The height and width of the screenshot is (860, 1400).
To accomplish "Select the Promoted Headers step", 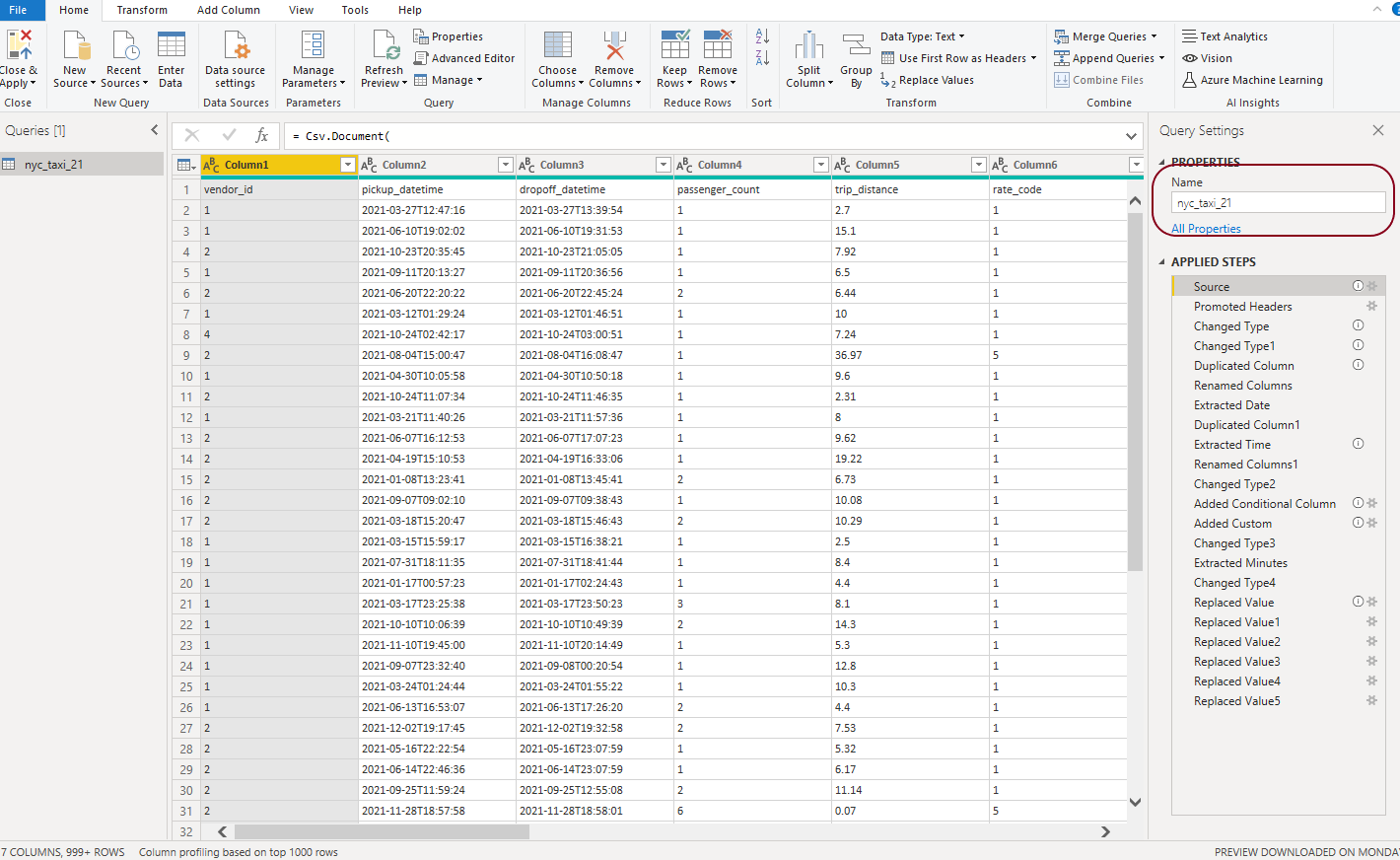I will pos(1242,307).
